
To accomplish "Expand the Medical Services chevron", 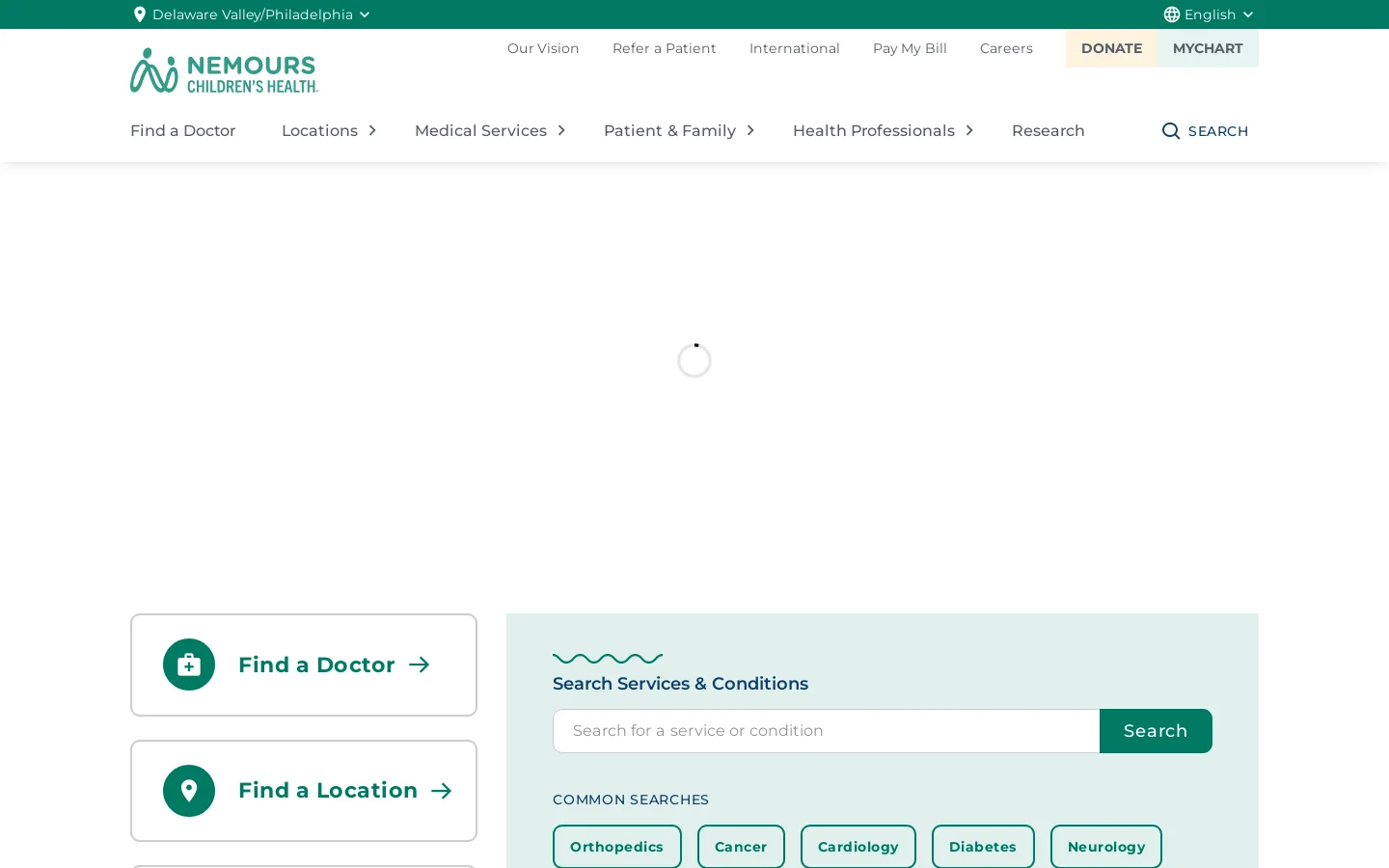I will point(561,130).
